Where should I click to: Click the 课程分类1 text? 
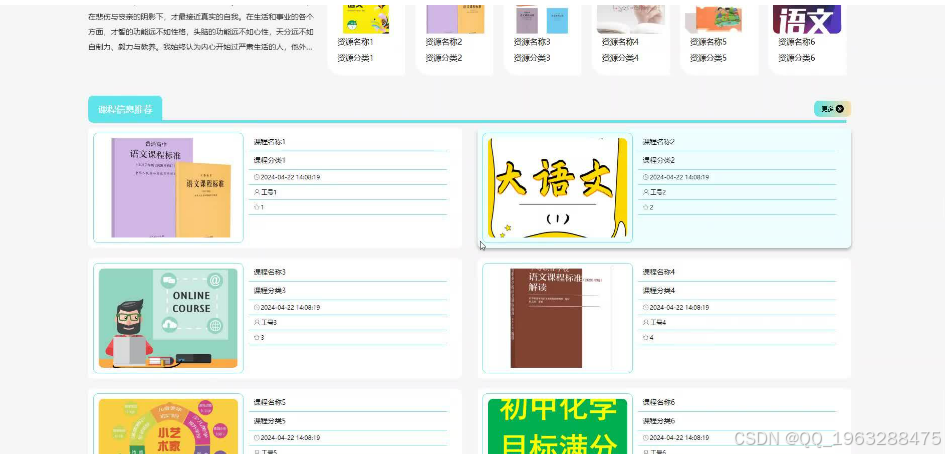click(269, 160)
